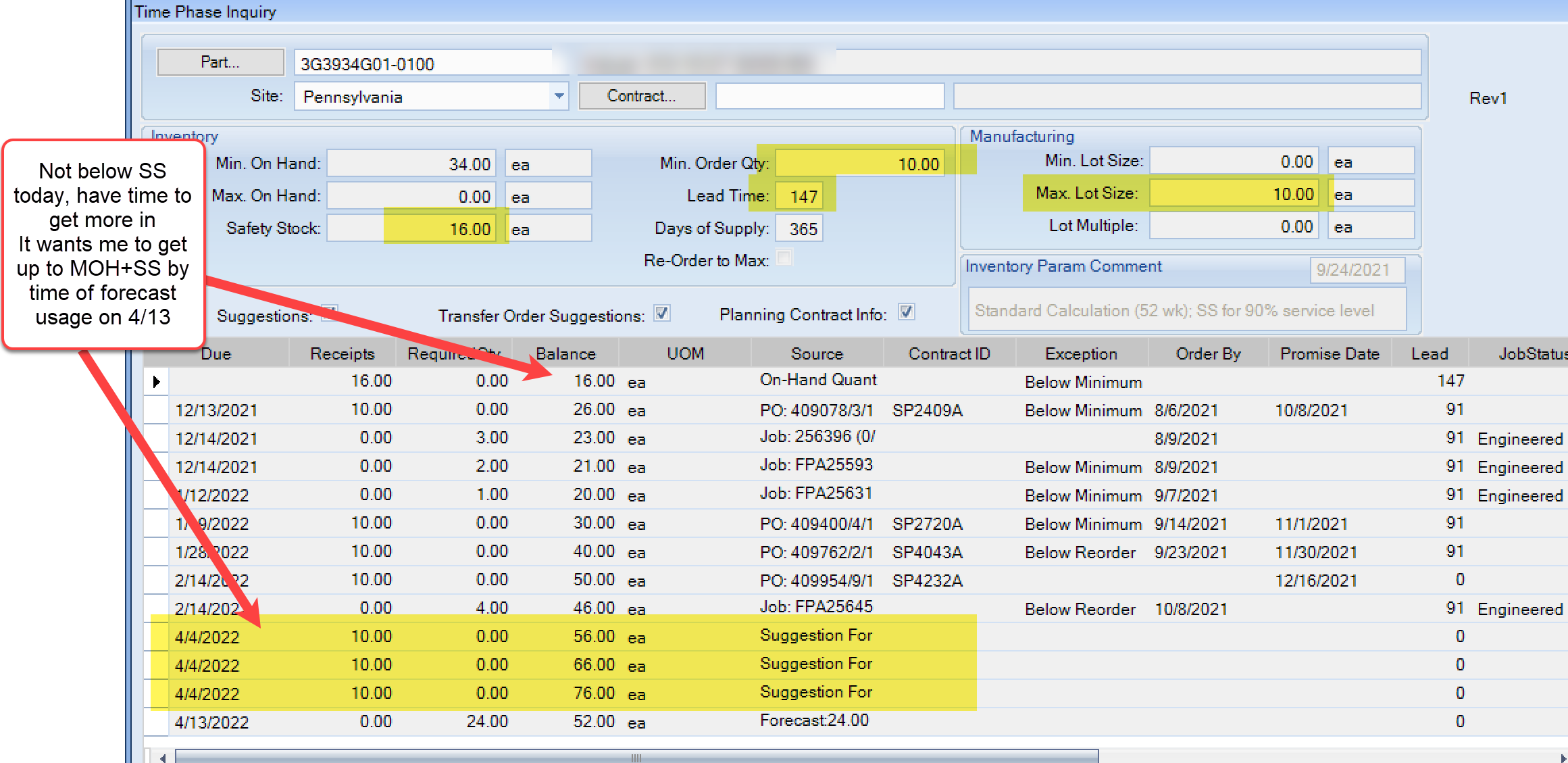This screenshot has width=1568, height=763.
Task: Click the horizontal scrollbar thumb
Action: pyautogui.click(x=636, y=756)
